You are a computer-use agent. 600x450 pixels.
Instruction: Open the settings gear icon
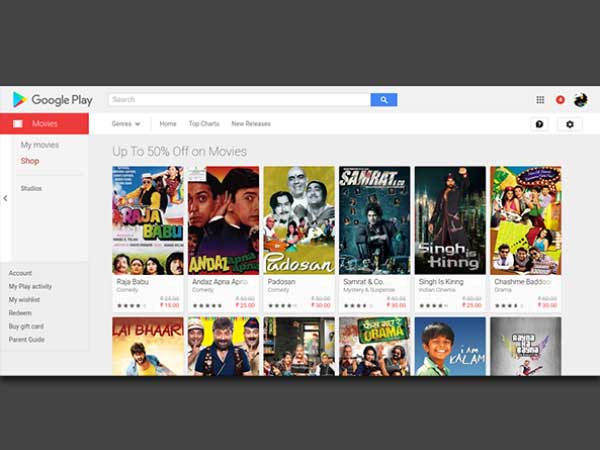point(570,124)
